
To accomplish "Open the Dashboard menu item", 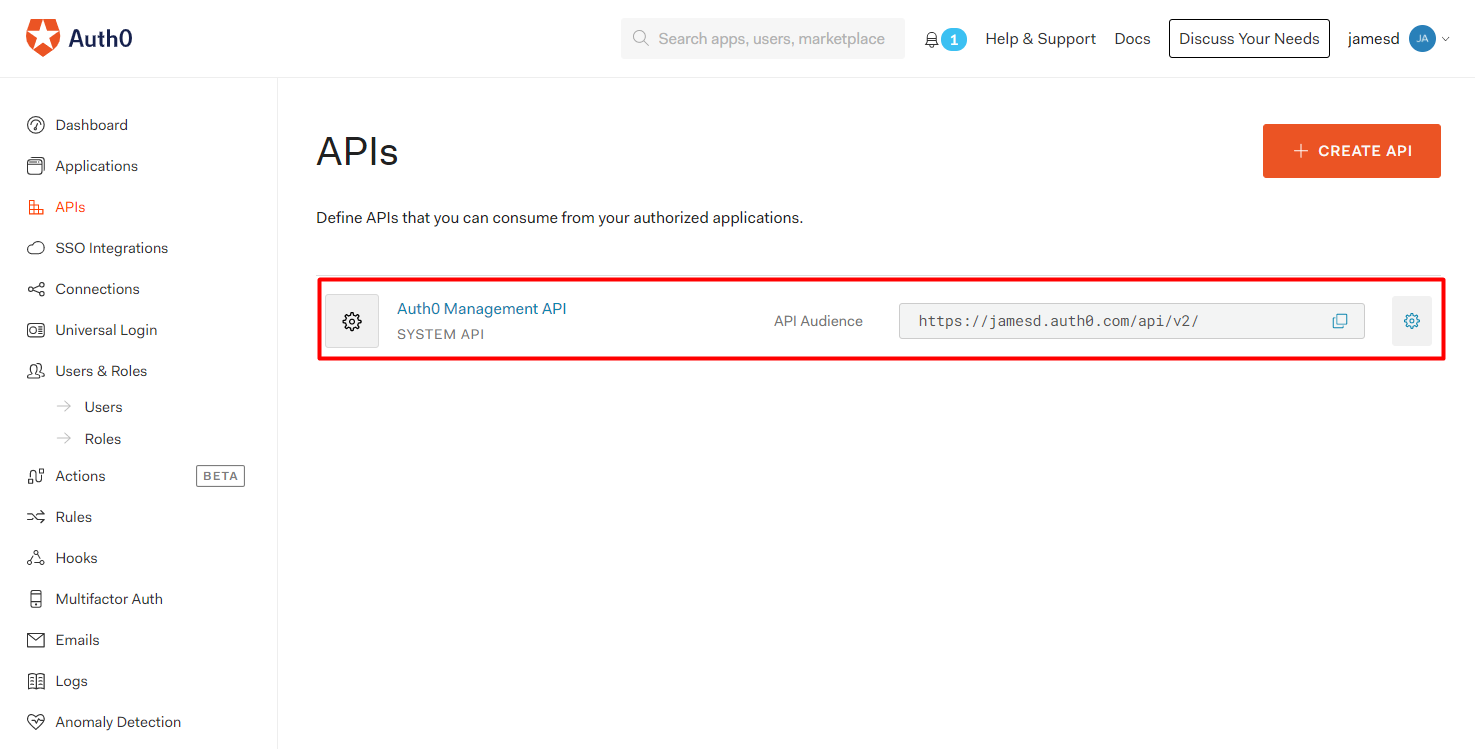I will click(x=92, y=125).
